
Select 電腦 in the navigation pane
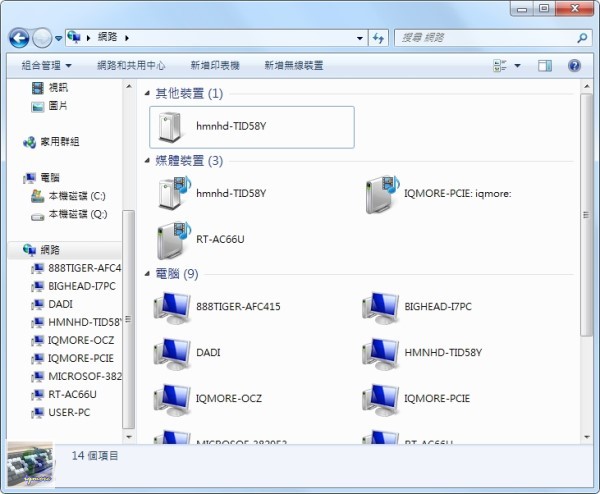tap(41, 178)
